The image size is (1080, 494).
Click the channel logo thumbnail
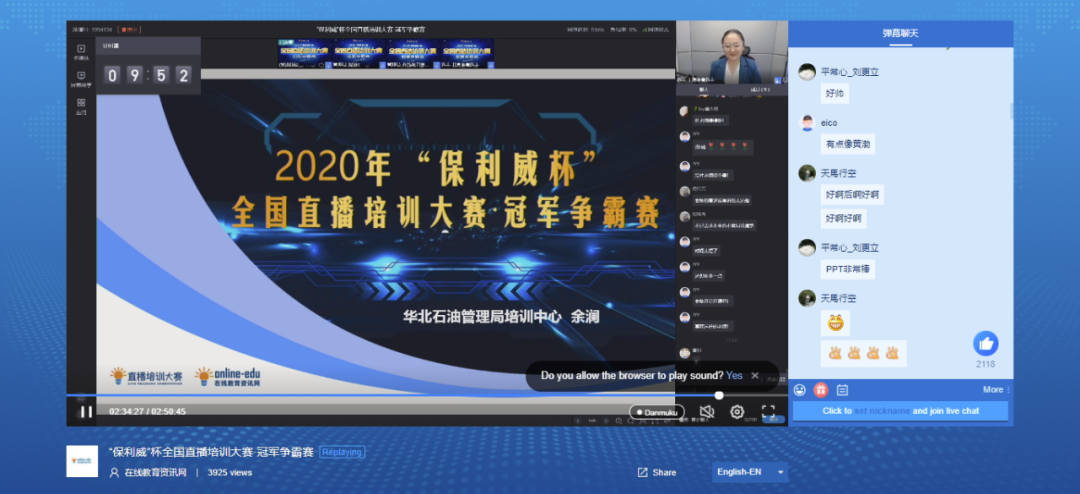click(x=82, y=461)
